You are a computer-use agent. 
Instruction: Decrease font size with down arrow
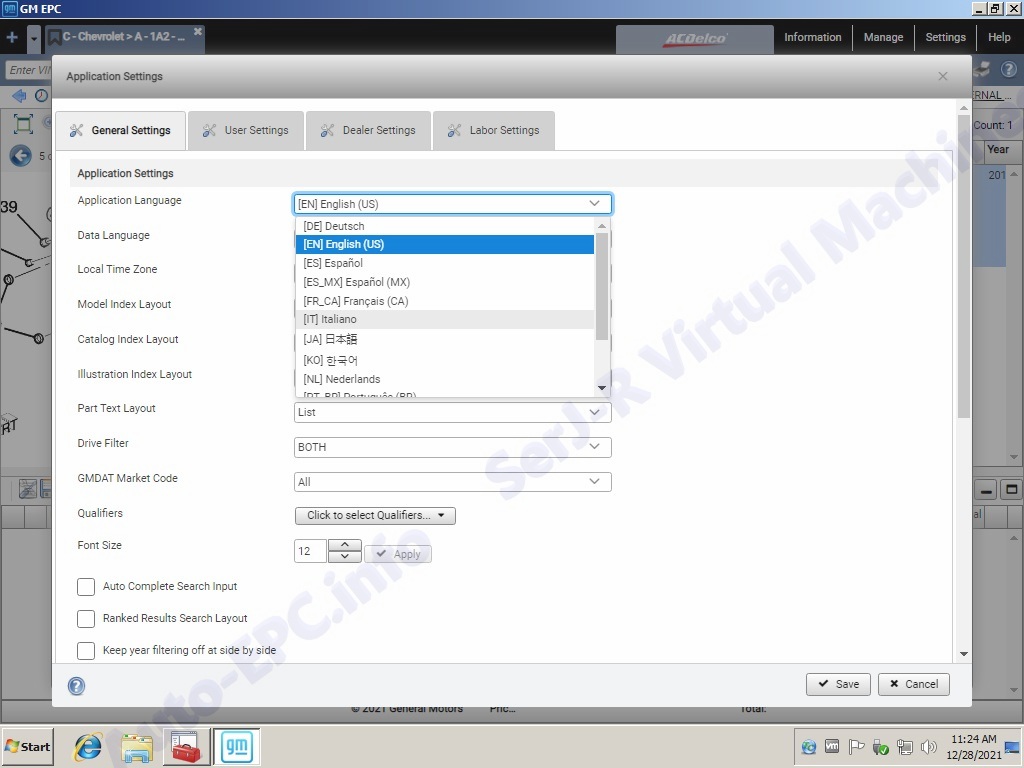pyautogui.click(x=345, y=556)
